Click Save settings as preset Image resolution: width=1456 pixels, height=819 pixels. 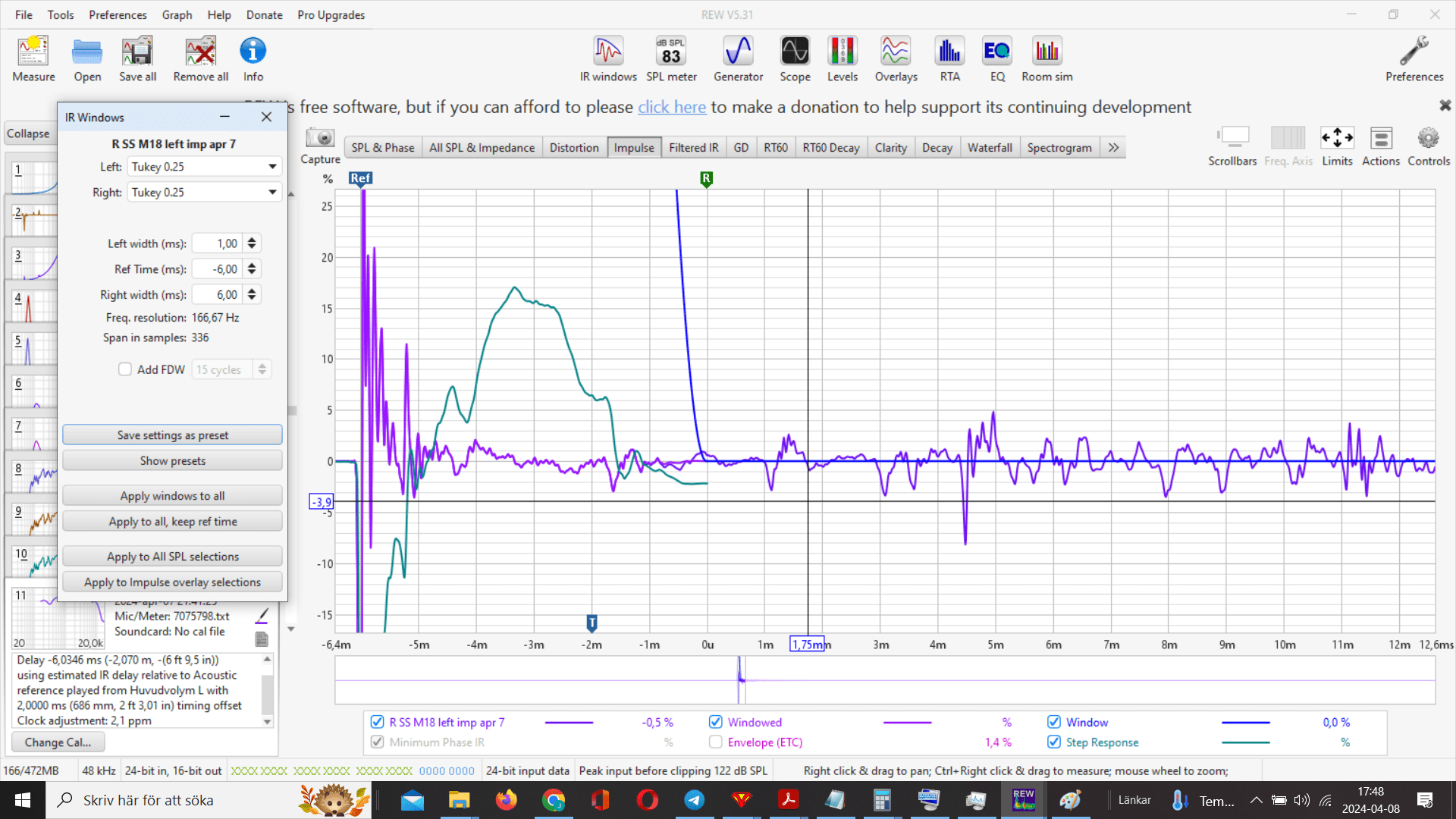click(172, 435)
